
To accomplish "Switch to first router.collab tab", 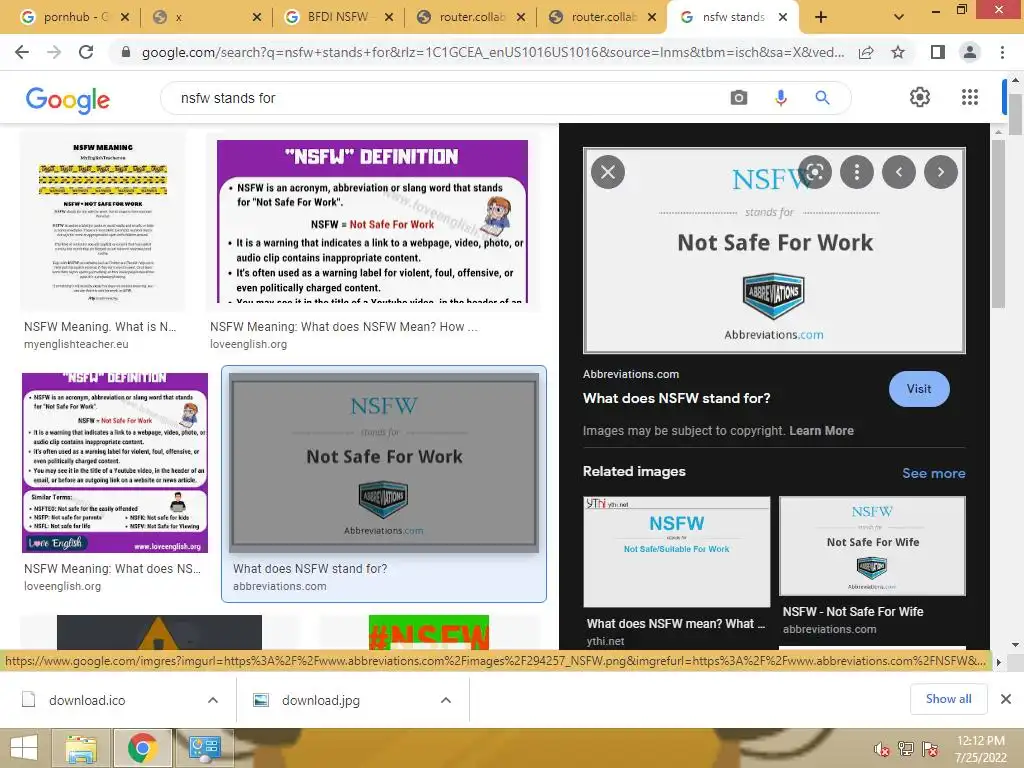I will click(470, 17).
